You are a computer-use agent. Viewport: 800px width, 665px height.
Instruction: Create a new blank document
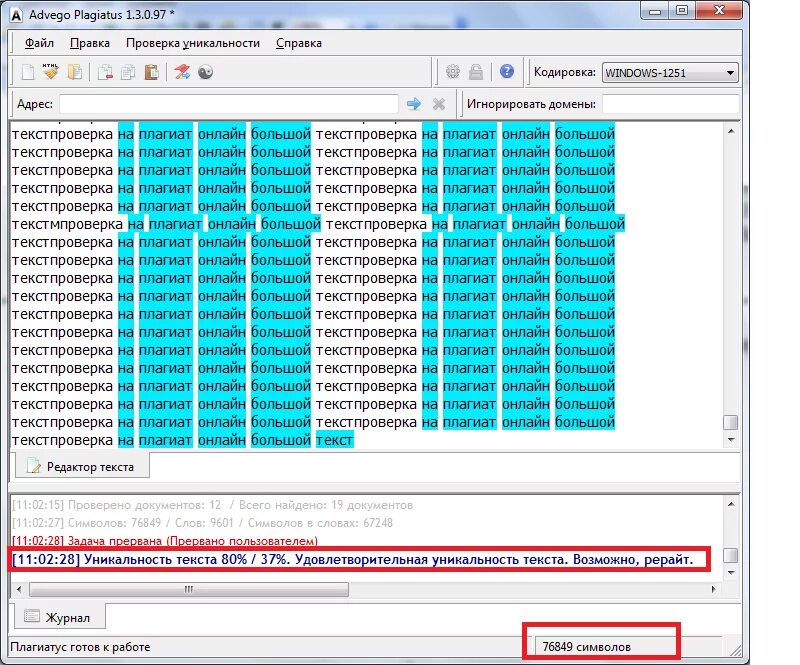[28, 72]
